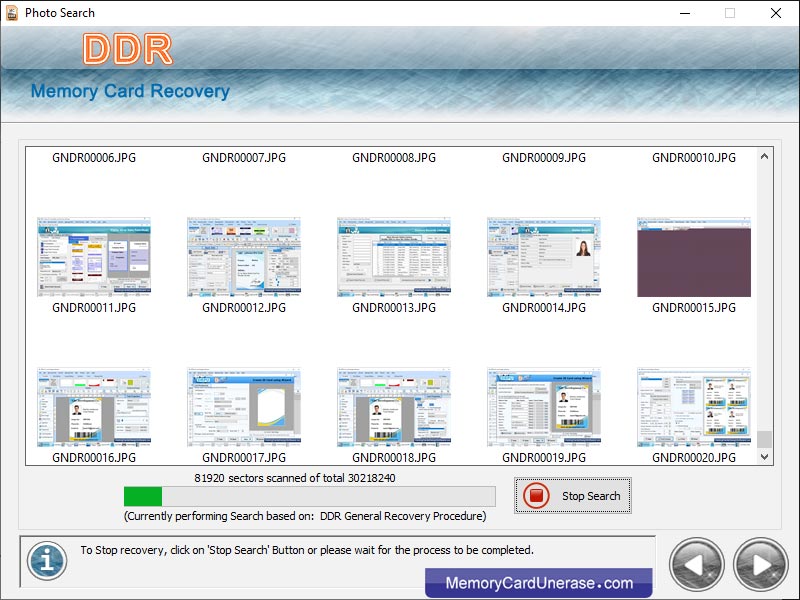Select thumbnail GNDR00019.JPG
The height and width of the screenshot is (600, 800).
(544, 407)
